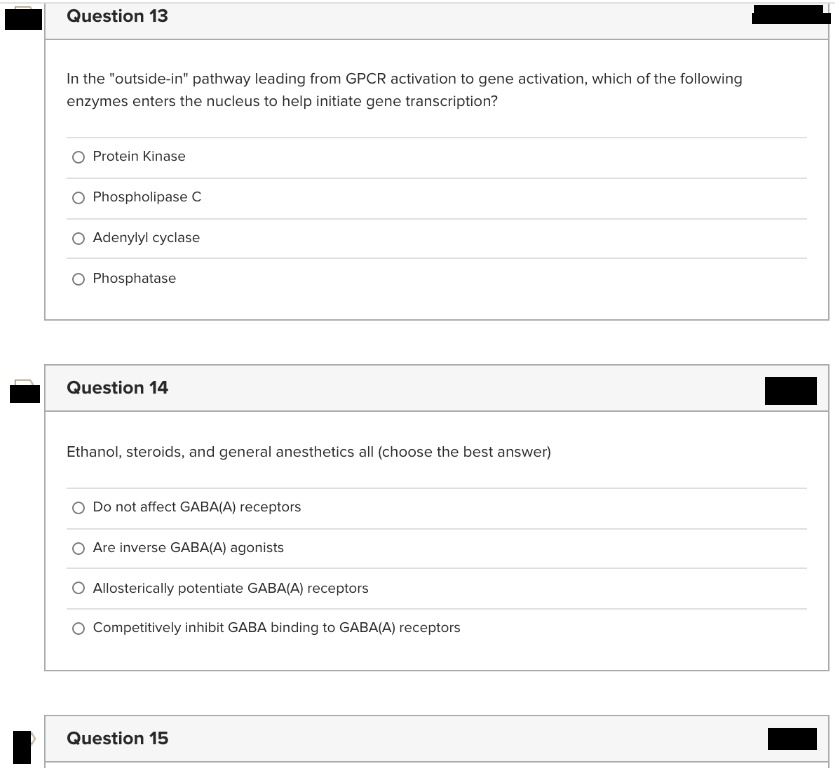The height and width of the screenshot is (768, 835).
Task: Select the Adenylyl cyclase option
Action: click(78, 239)
